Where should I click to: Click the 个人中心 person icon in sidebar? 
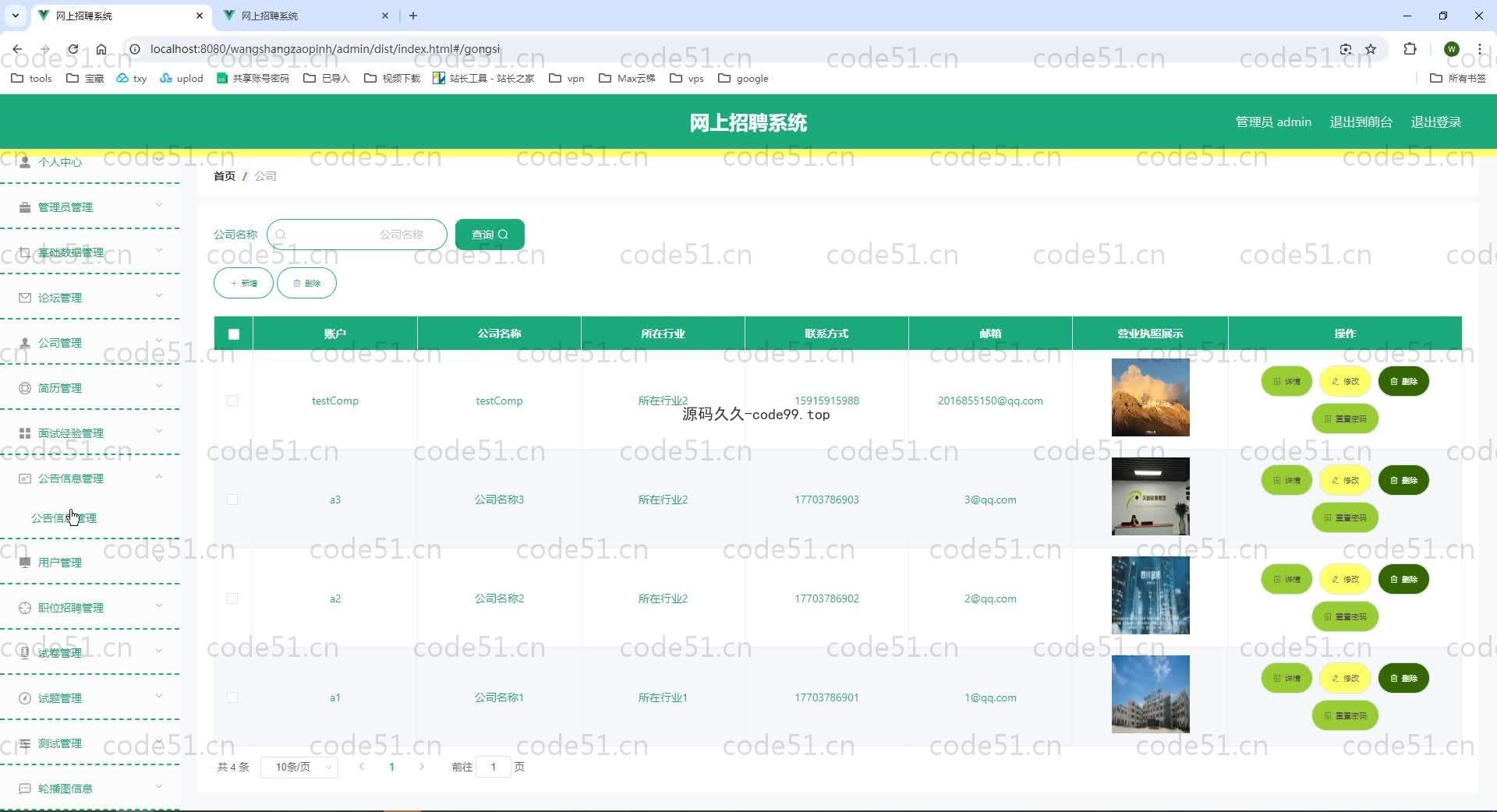(25, 162)
